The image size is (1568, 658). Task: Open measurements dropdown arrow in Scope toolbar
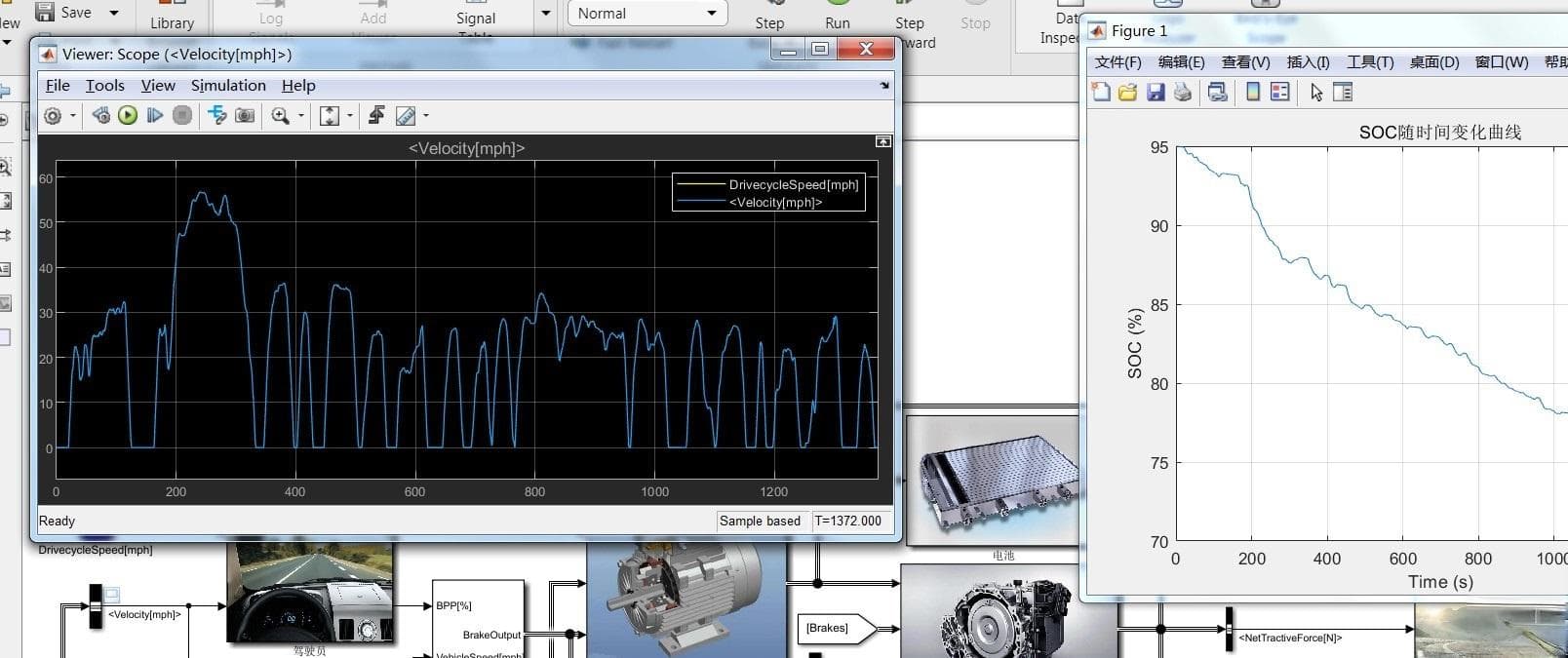pyautogui.click(x=425, y=116)
